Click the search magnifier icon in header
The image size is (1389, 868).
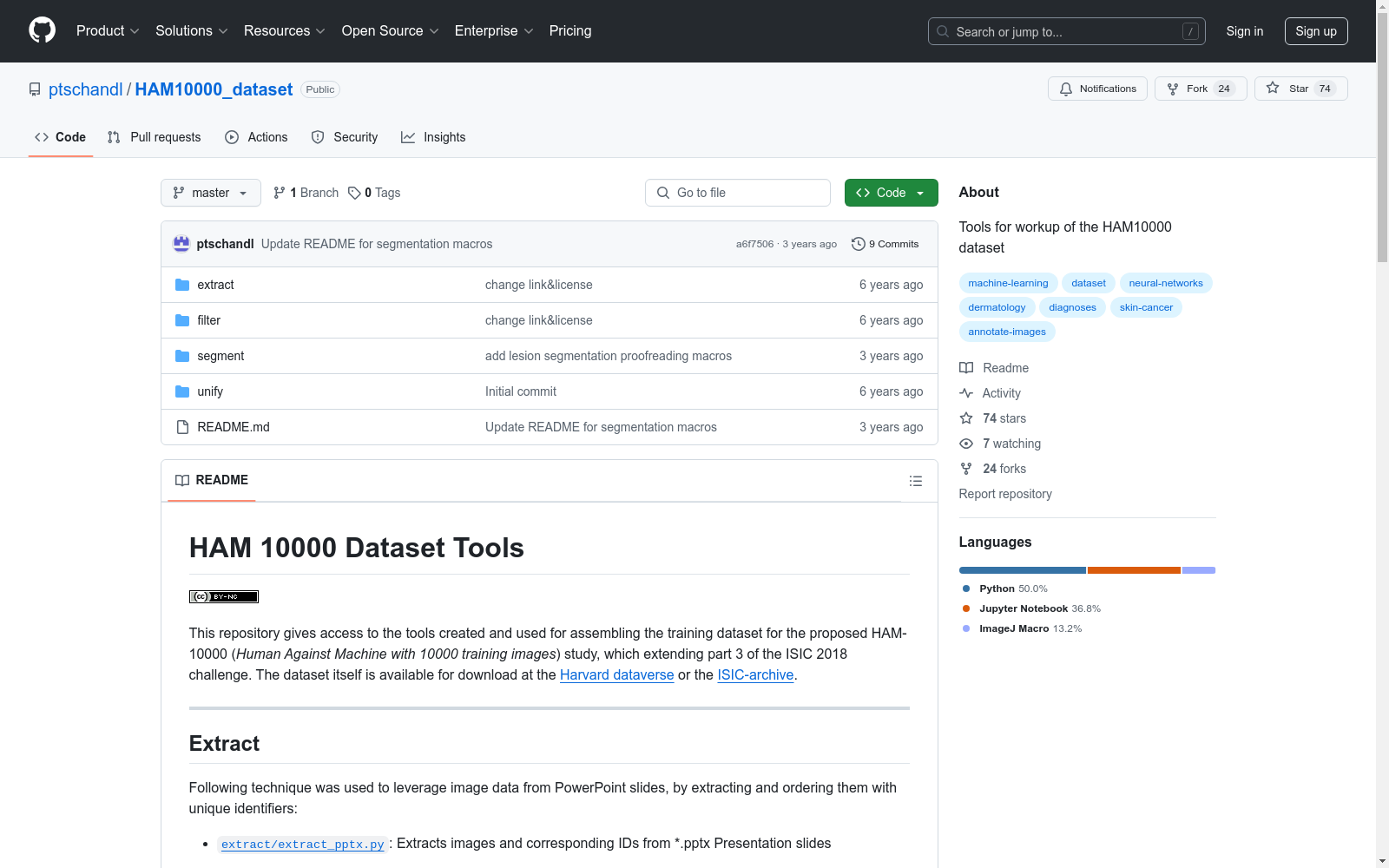pyautogui.click(x=943, y=31)
